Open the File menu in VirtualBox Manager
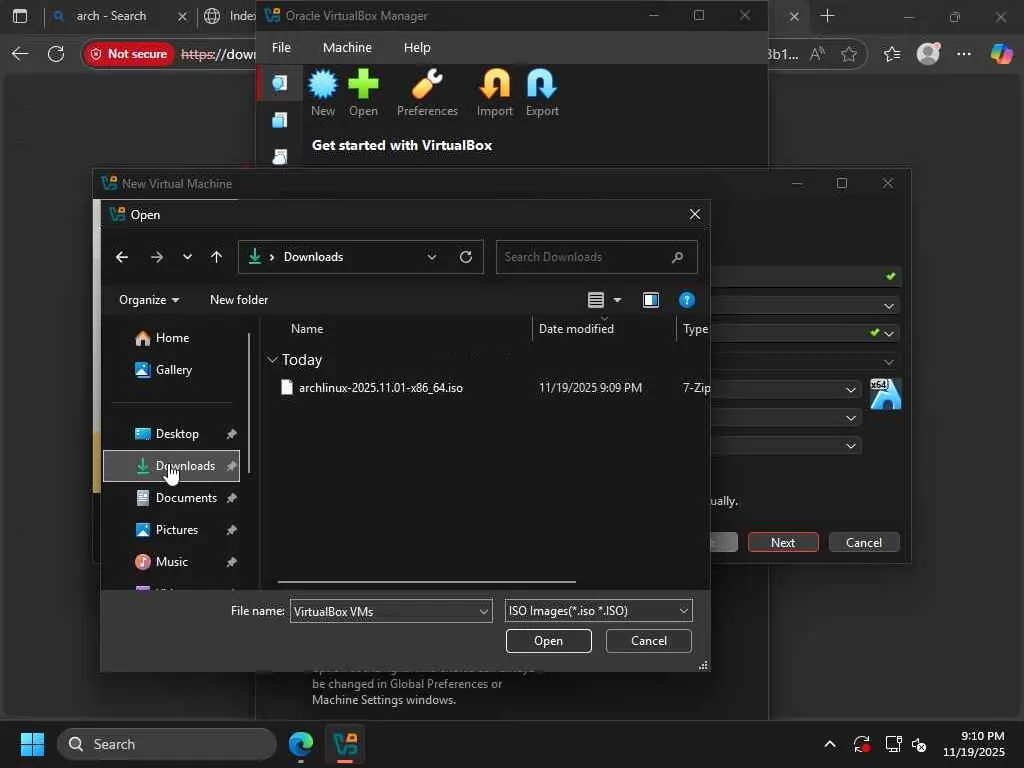The height and width of the screenshot is (768, 1024). [x=281, y=48]
